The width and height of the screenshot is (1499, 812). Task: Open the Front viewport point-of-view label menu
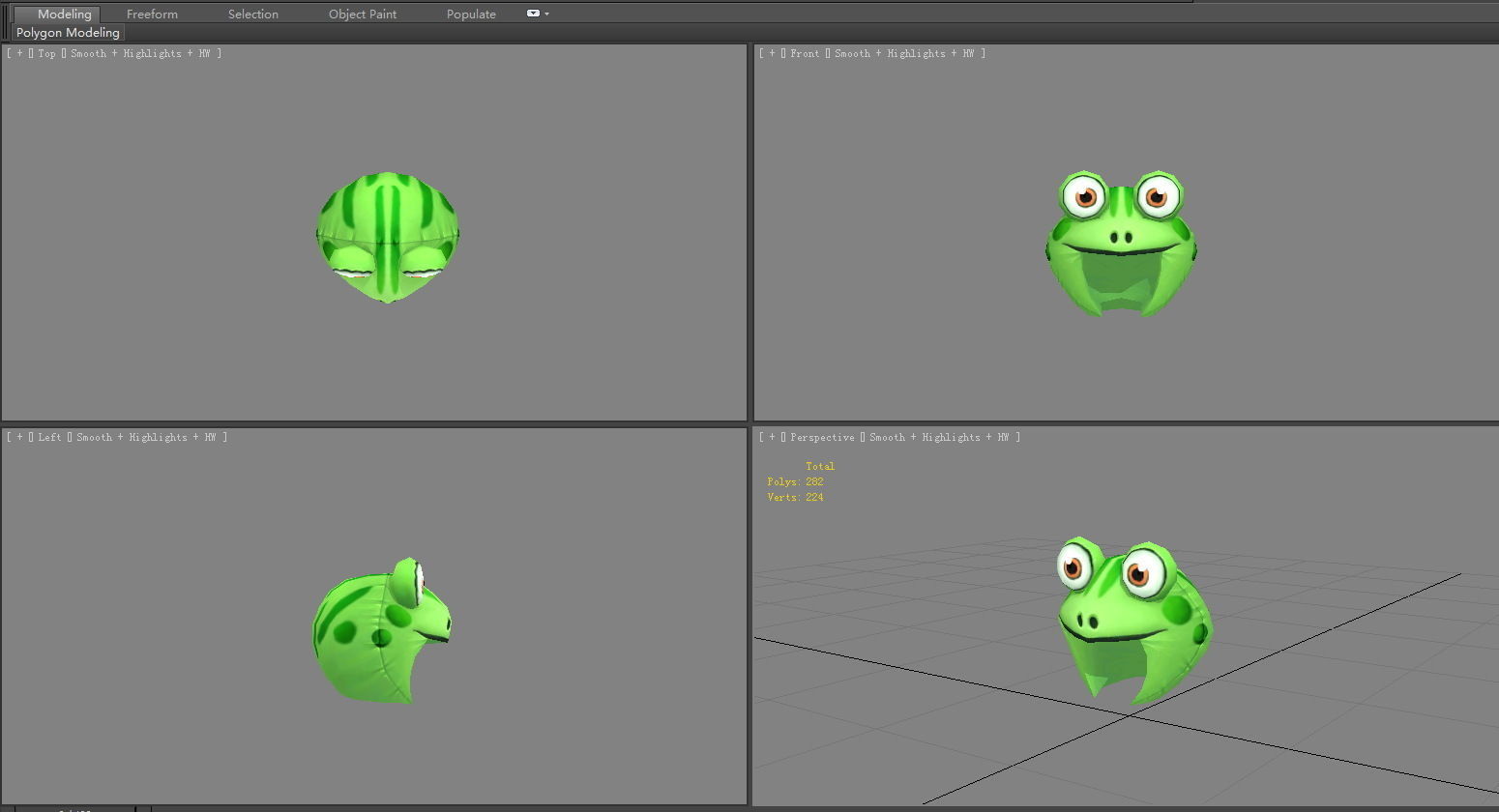pyautogui.click(x=805, y=53)
